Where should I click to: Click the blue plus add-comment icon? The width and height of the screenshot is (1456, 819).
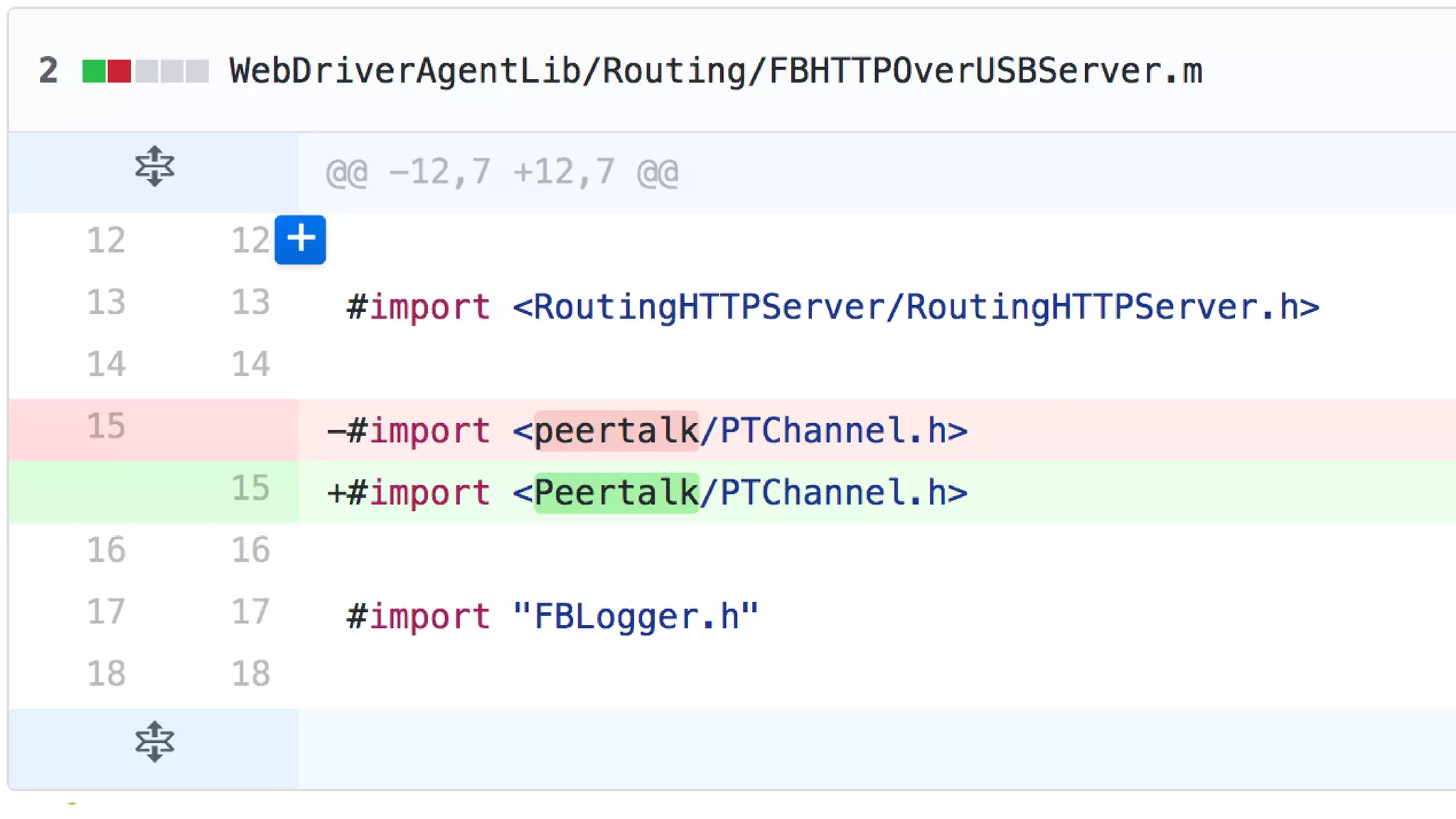[300, 240]
